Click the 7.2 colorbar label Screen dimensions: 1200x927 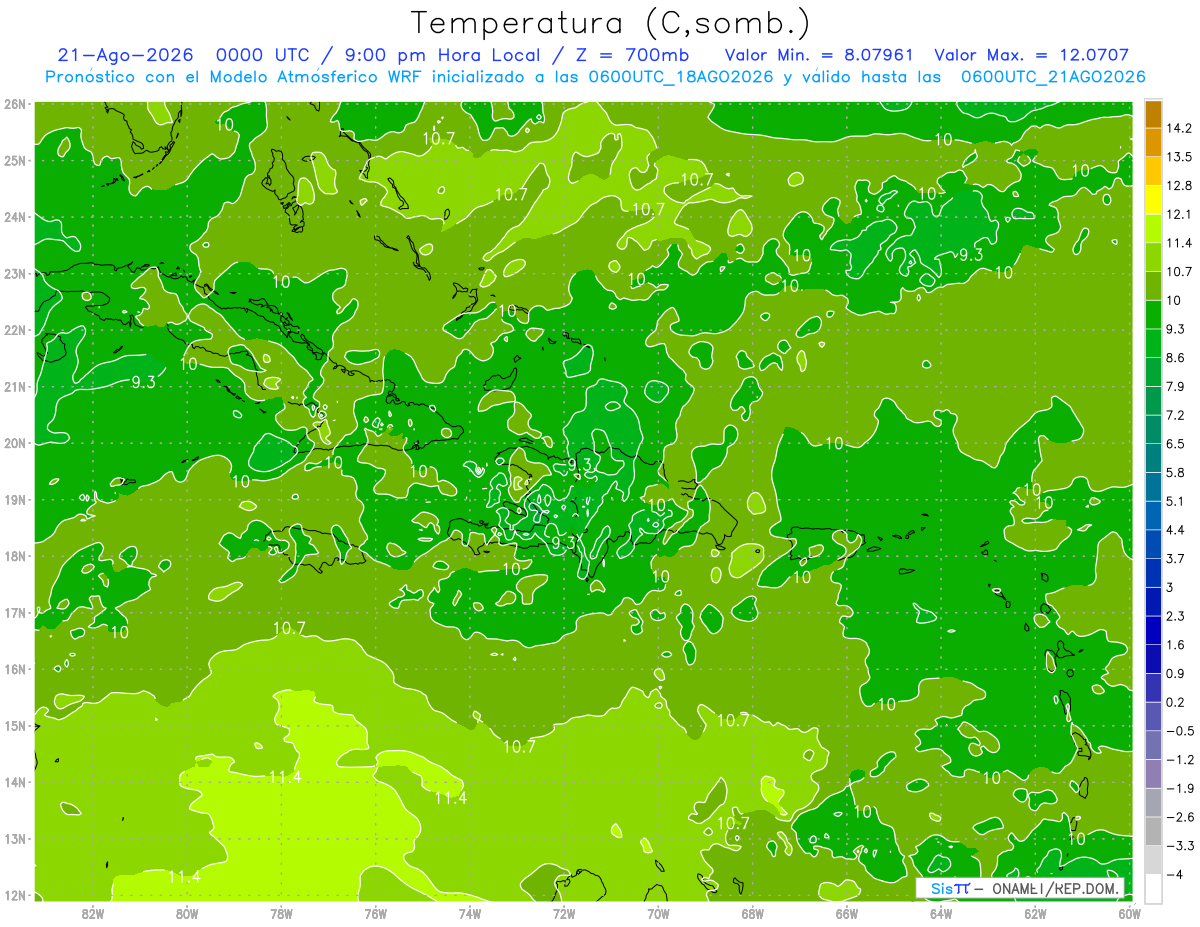(x=1176, y=415)
